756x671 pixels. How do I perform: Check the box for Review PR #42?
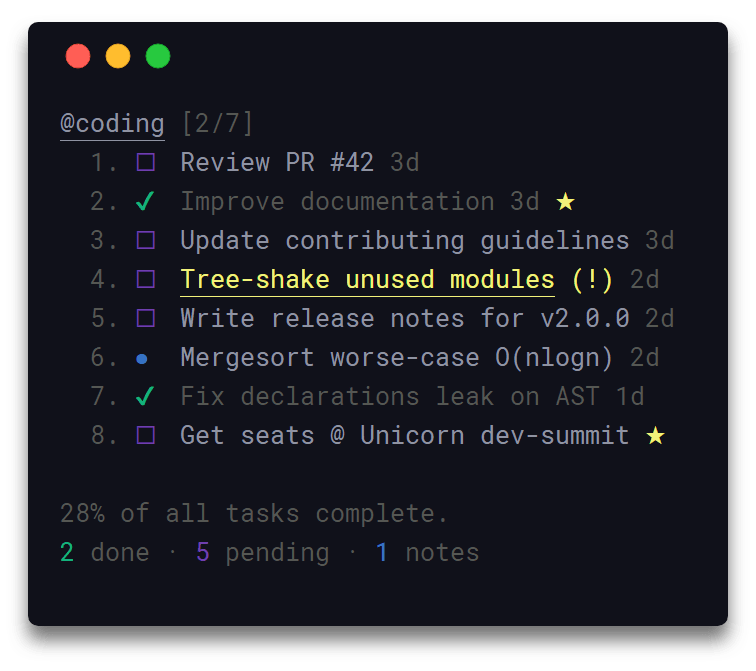[146, 162]
